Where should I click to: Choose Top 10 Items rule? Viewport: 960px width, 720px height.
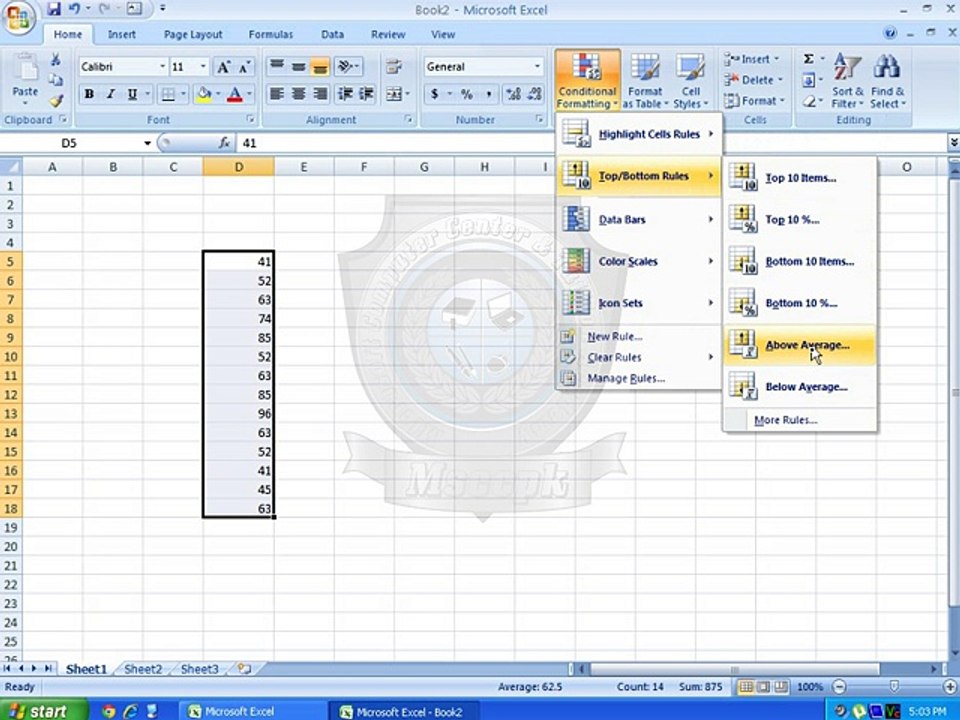pyautogui.click(x=800, y=178)
